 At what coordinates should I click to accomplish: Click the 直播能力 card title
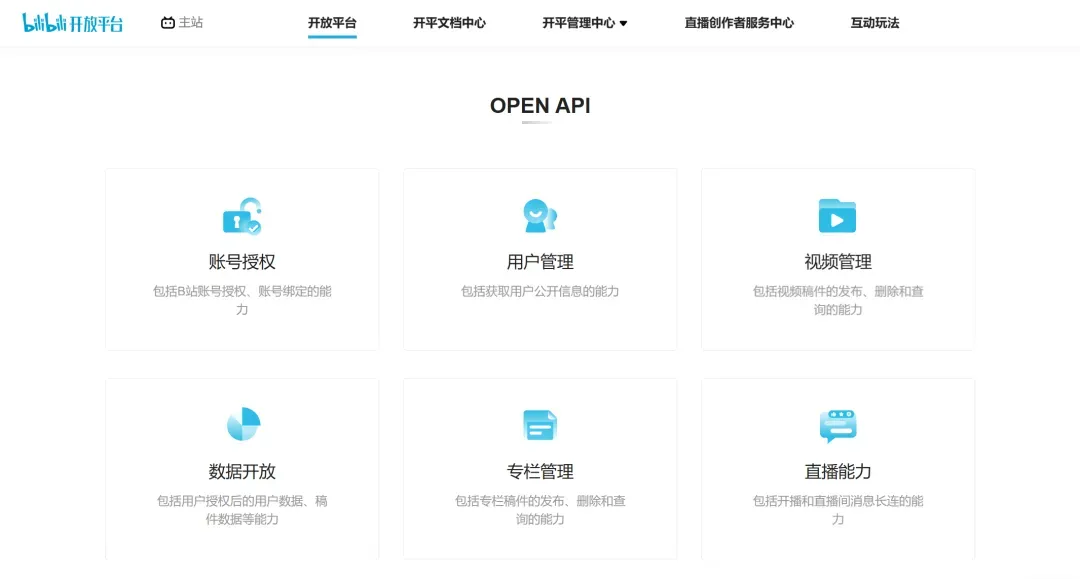(838, 472)
